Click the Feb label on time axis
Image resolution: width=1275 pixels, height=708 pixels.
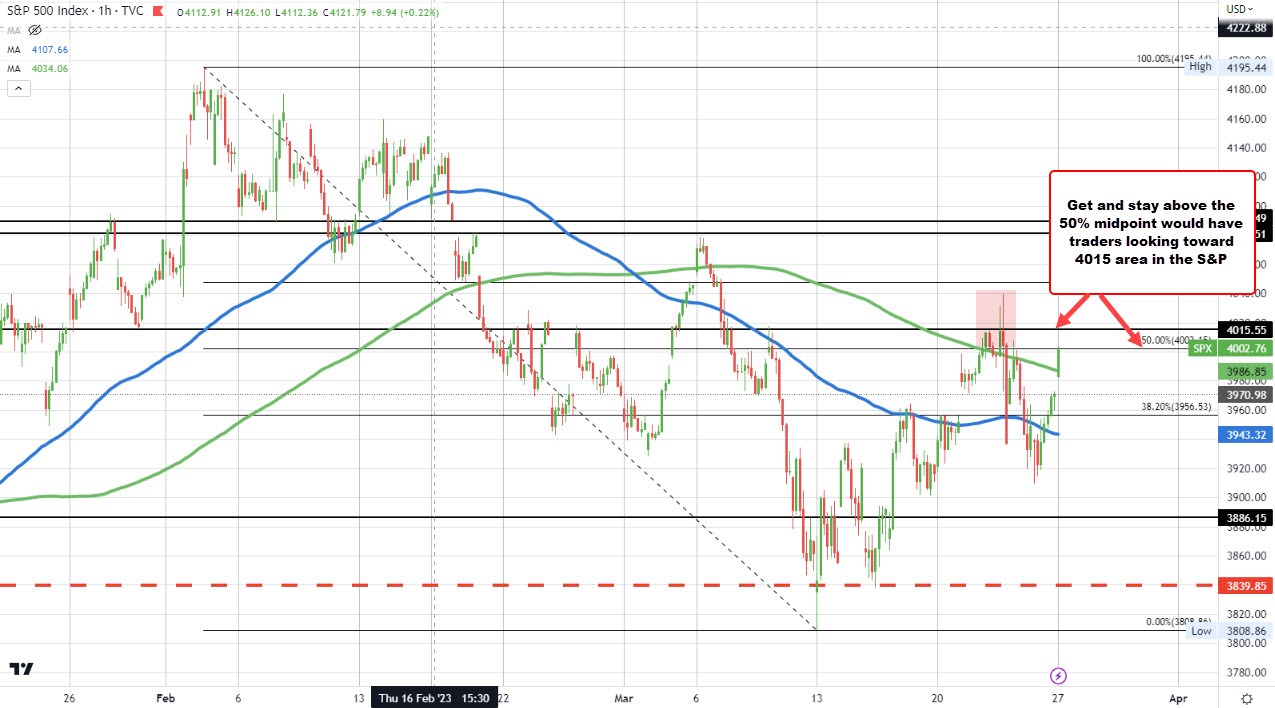click(x=168, y=698)
